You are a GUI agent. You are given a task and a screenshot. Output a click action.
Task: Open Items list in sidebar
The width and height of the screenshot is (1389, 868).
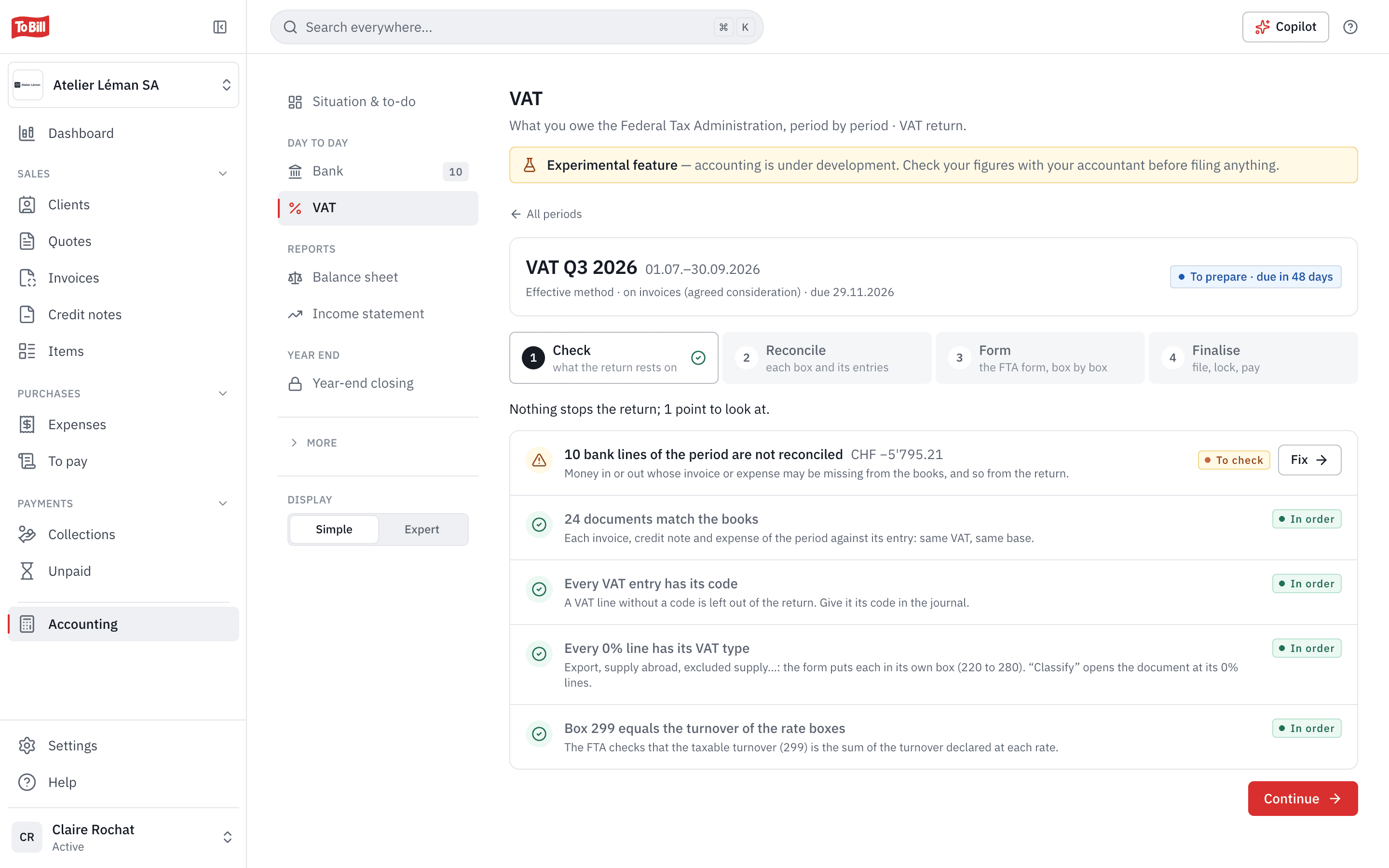123,352
